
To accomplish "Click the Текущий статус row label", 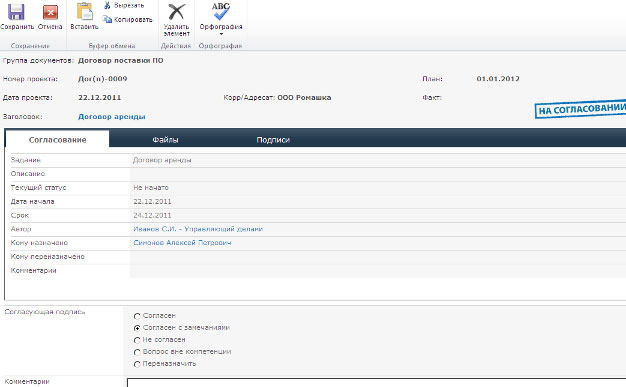I will click(38, 187).
